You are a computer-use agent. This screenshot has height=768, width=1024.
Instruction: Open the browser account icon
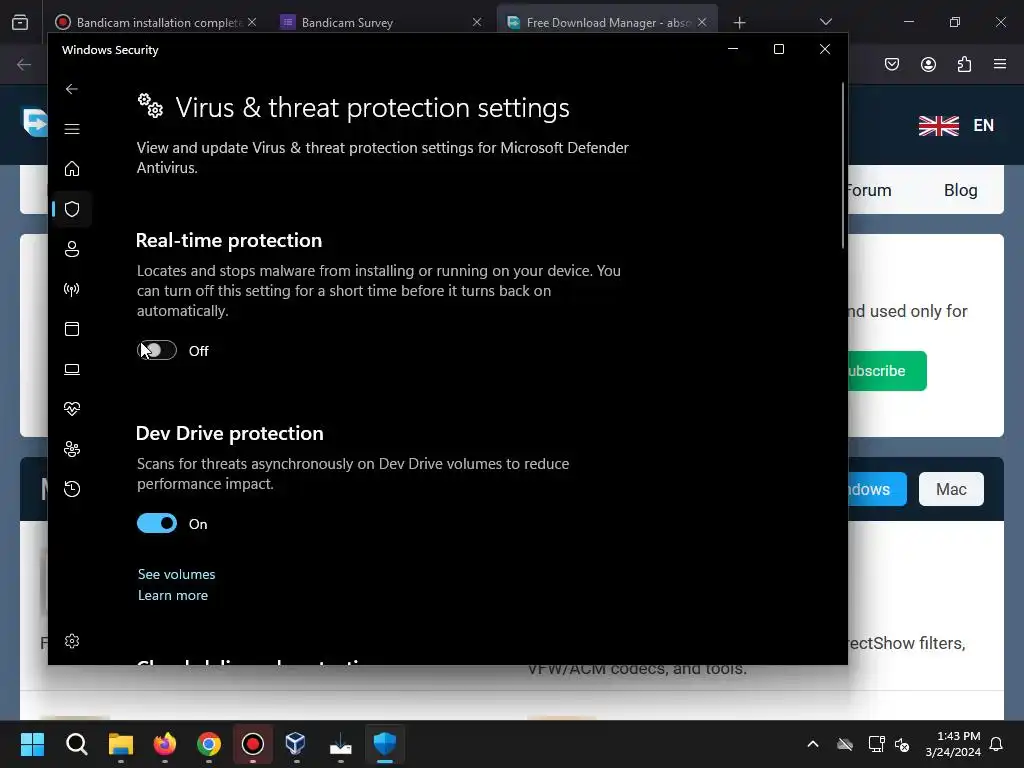928,64
